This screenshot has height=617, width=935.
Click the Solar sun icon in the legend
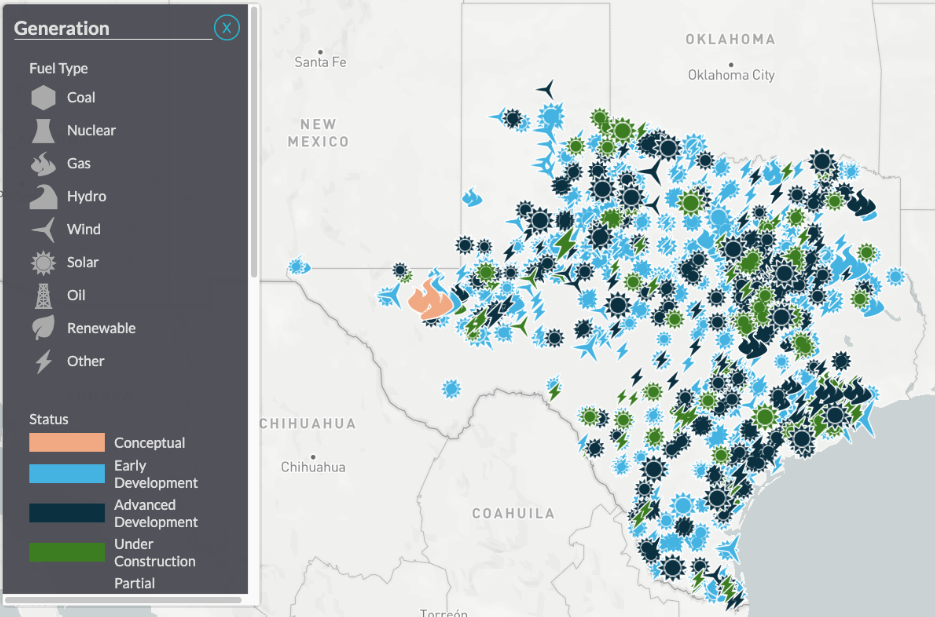tap(44, 262)
